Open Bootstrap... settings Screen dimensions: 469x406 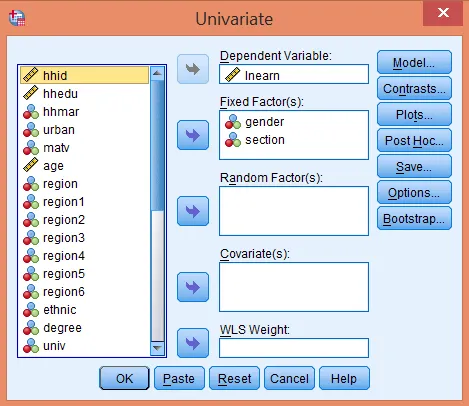414,218
